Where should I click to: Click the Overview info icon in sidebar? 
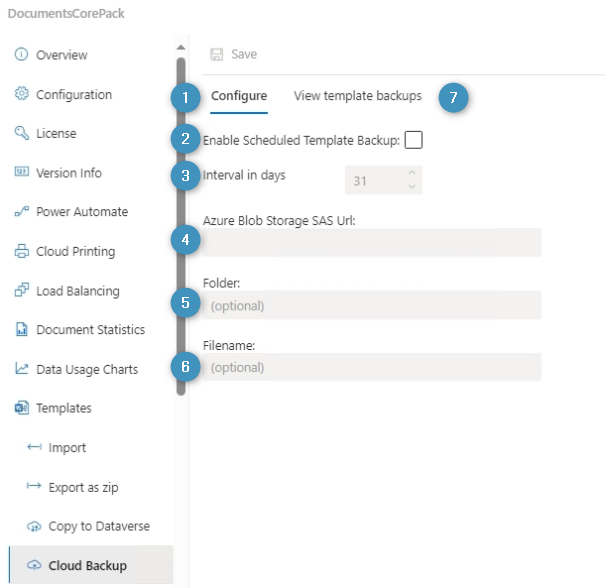pyautogui.click(x=21, y=55)
